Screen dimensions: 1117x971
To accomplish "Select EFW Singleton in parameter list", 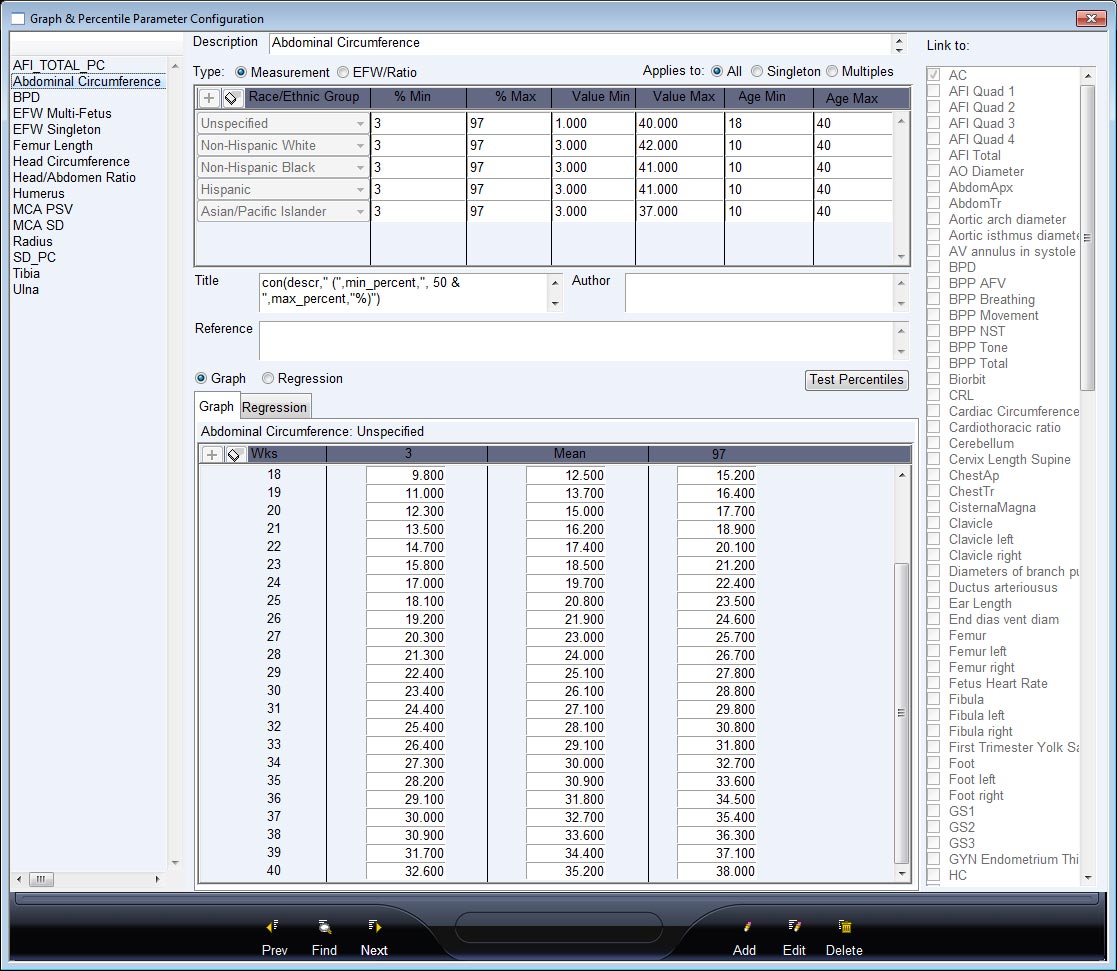I will point(57,129).
